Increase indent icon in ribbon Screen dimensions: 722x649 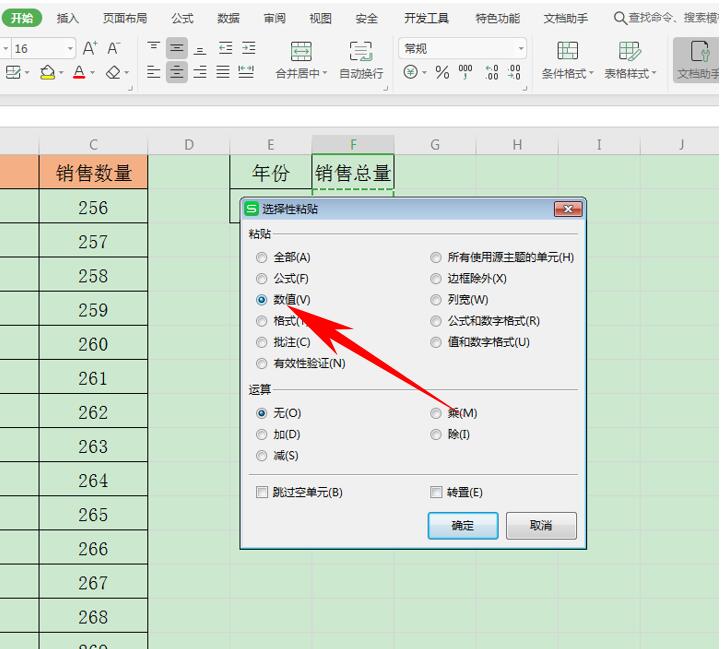click(x=249, y=48)
